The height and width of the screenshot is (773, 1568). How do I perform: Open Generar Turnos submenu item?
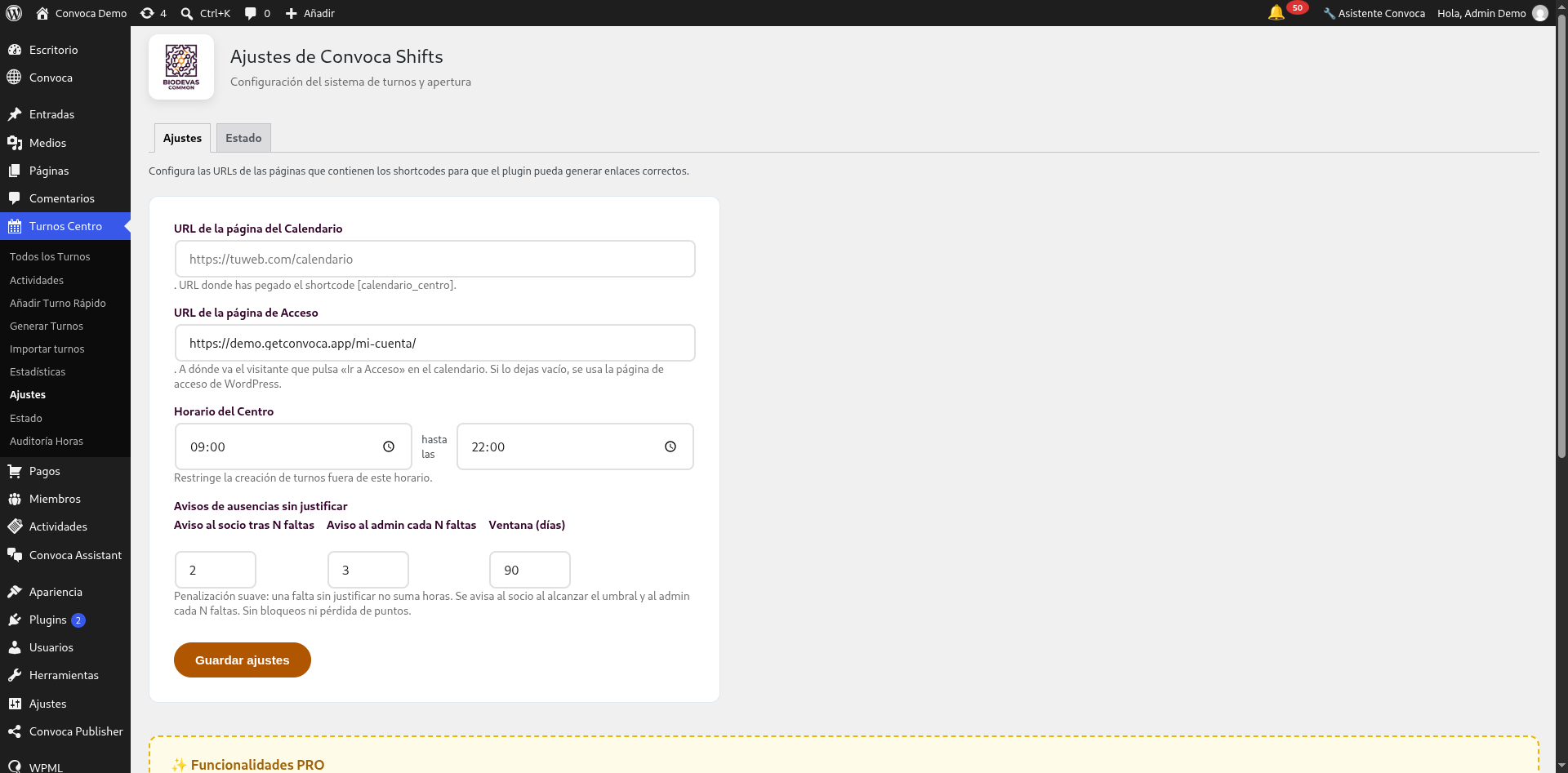(47, 326)
